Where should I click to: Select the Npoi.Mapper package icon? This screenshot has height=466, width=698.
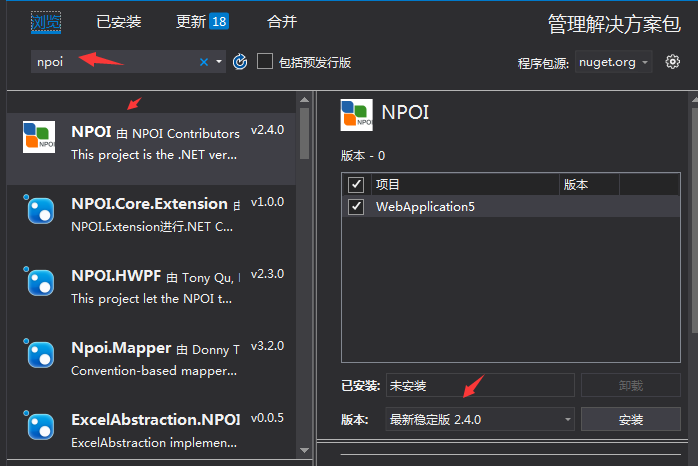39,354
